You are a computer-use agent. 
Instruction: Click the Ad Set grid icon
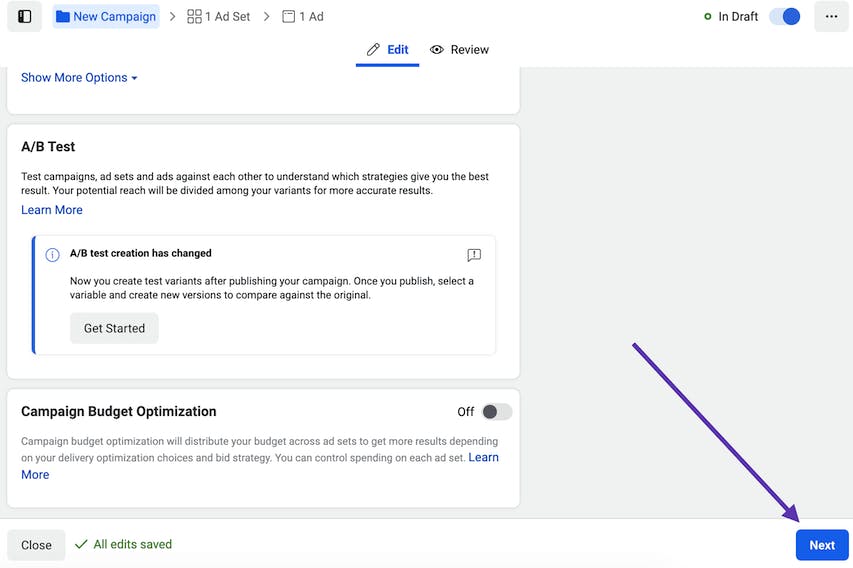[194, 17]
